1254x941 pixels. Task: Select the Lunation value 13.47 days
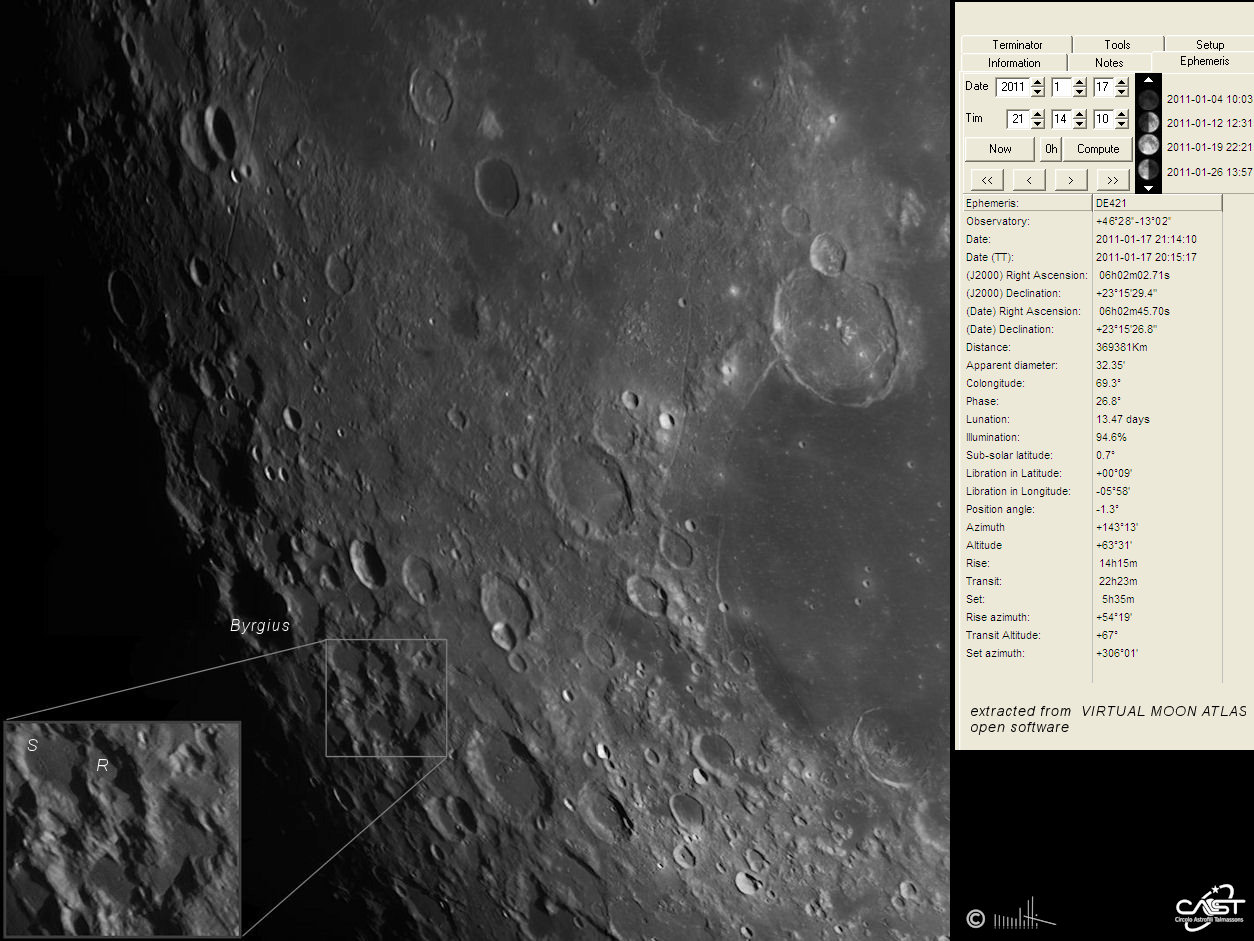[x=1123, y=419]
